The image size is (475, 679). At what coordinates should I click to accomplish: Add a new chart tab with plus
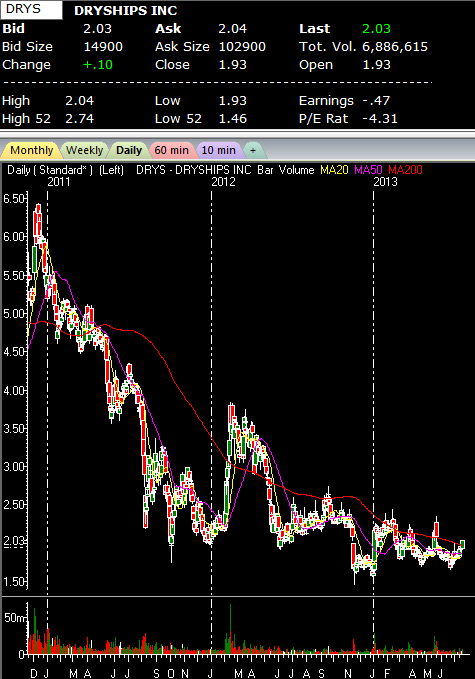pos(253,150)
